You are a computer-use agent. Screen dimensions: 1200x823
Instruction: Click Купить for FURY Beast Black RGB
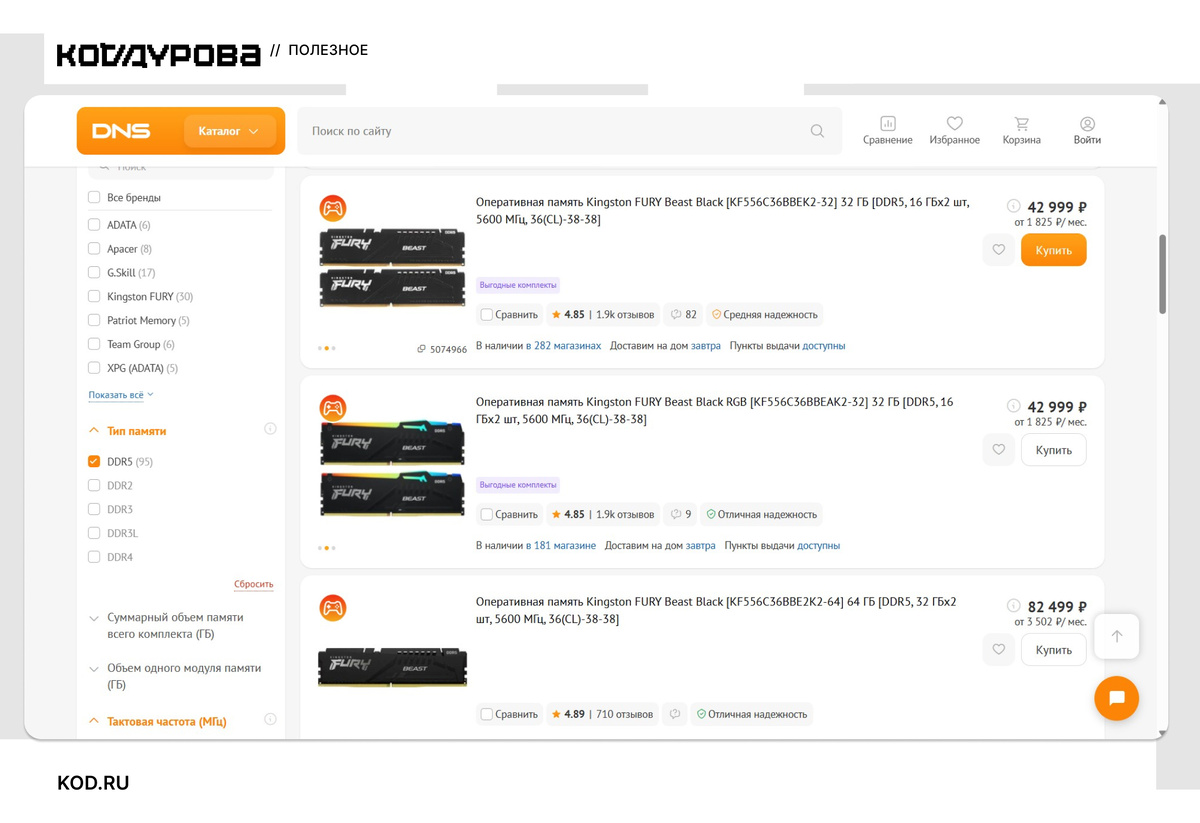tap(1053, 450)
